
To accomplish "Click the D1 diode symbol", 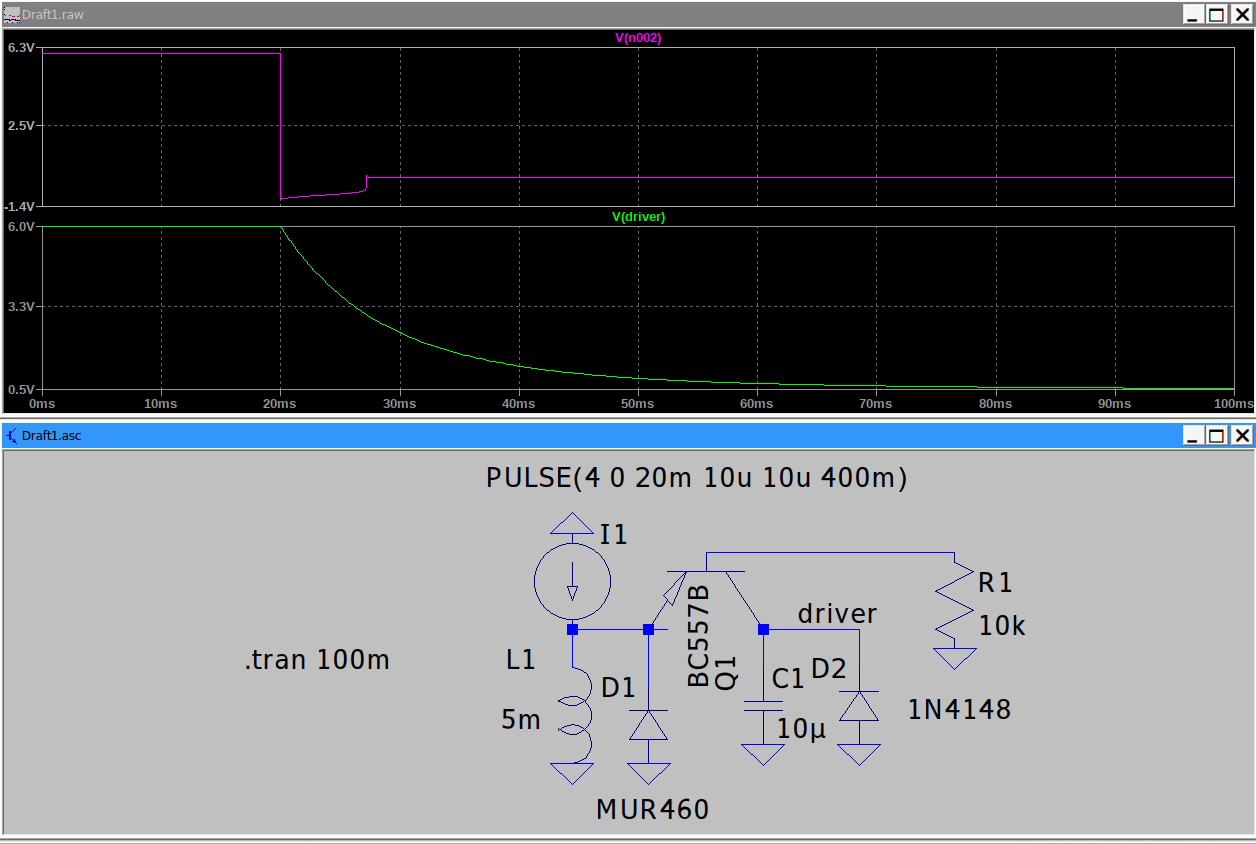I will (x=648, y=724).
